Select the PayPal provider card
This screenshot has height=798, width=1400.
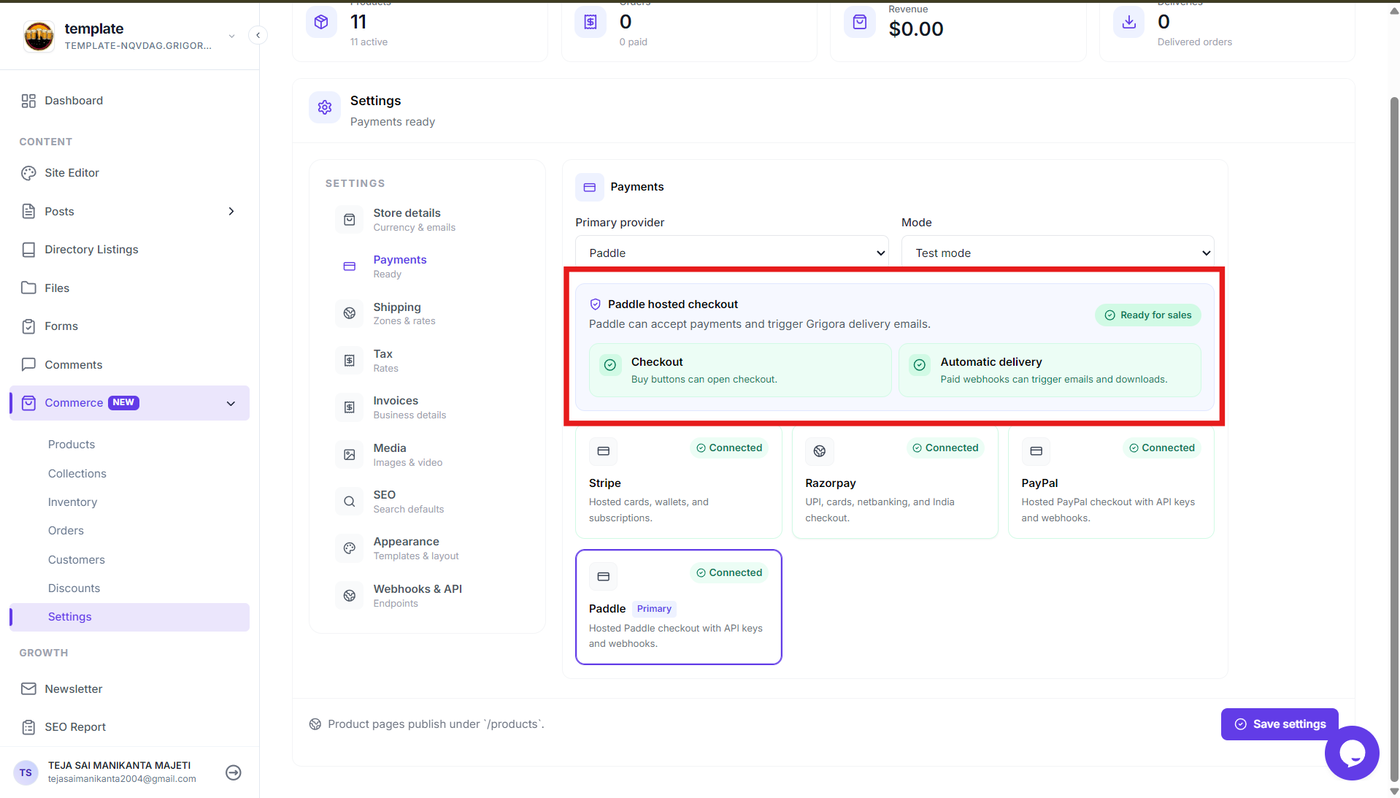(1111, 482)
